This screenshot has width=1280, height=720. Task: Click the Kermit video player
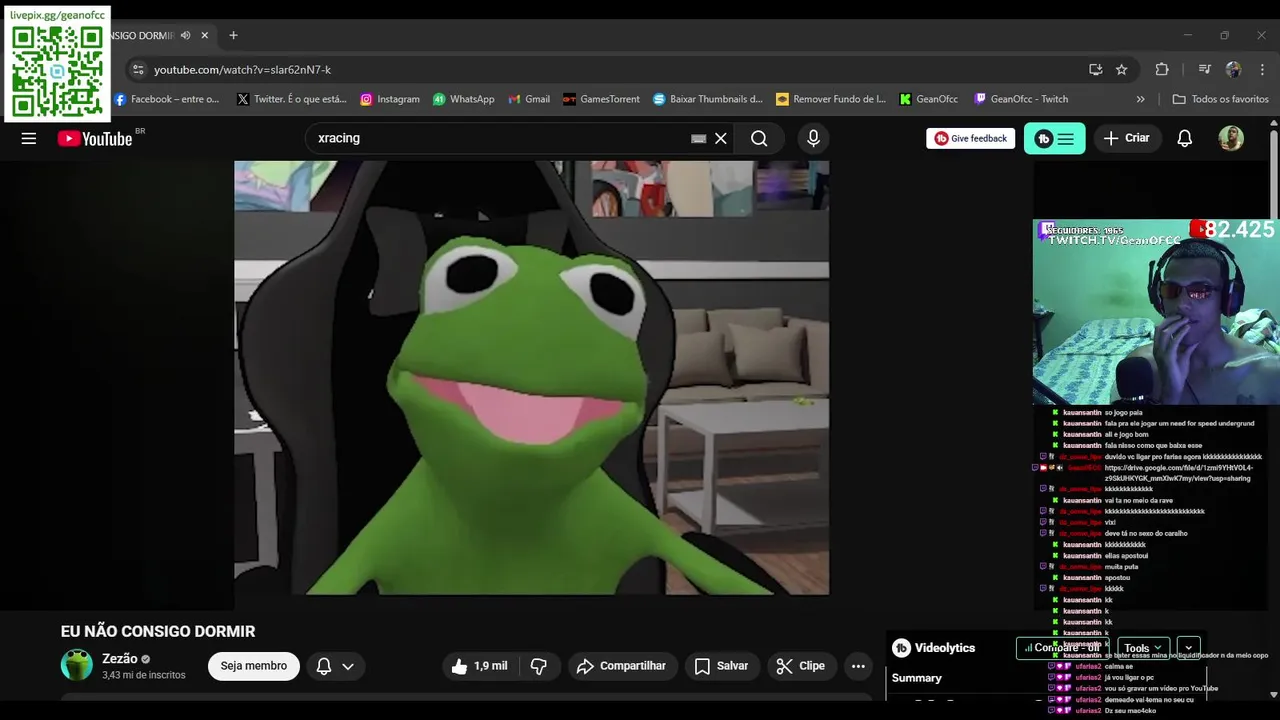[x=531, y=378]
